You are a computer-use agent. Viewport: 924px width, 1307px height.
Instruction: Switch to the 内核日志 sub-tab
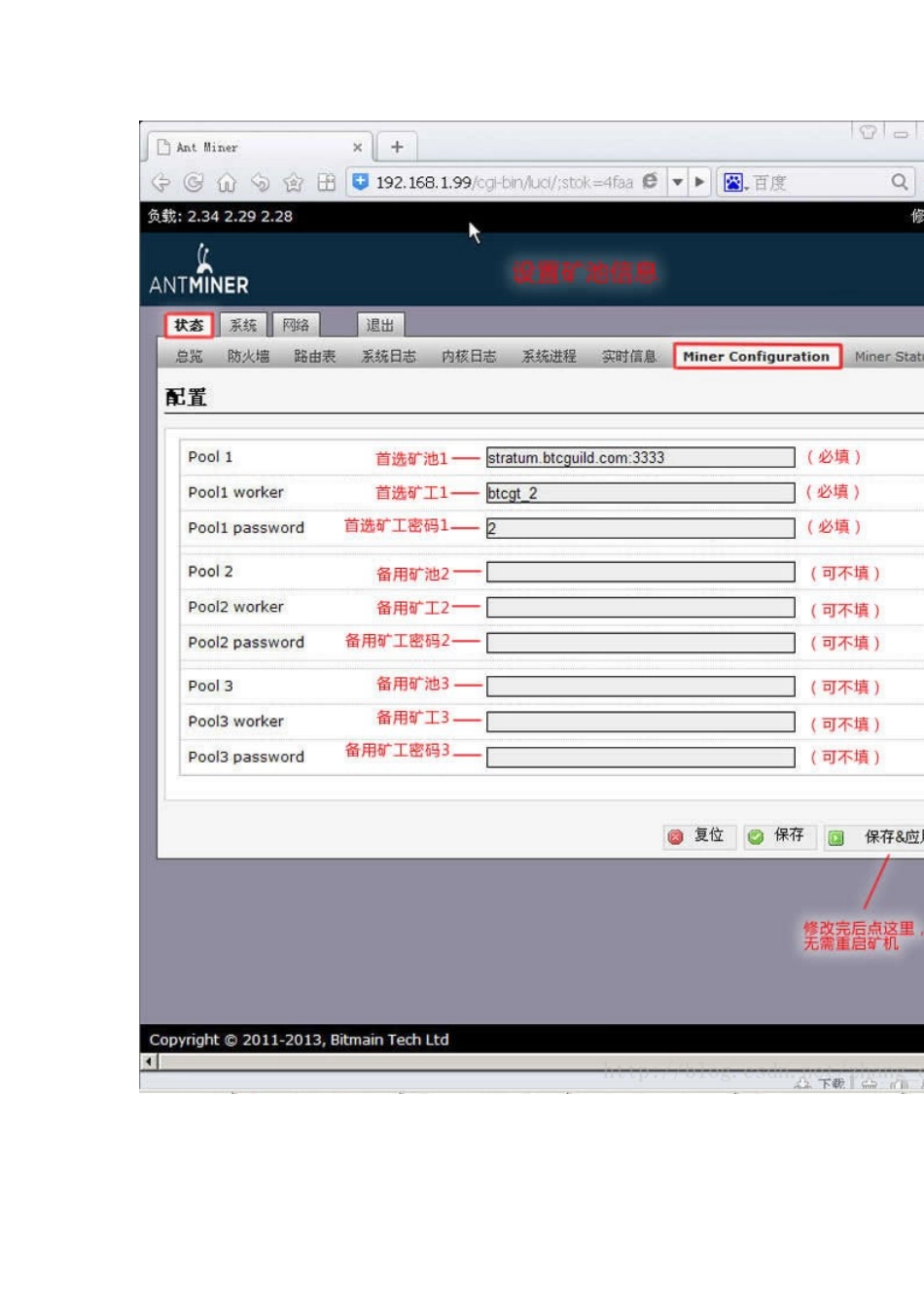[x=469, y=357]
